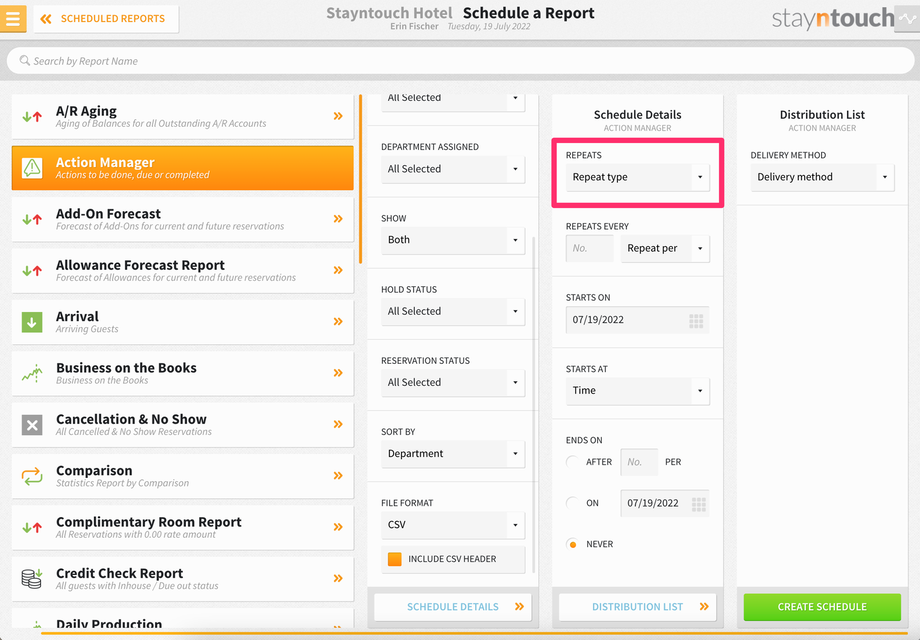The image size is (920, 640).
Task: Click the chevron on Add-On Forecast row
Action: pyautogui.click(x=338, y=219)
